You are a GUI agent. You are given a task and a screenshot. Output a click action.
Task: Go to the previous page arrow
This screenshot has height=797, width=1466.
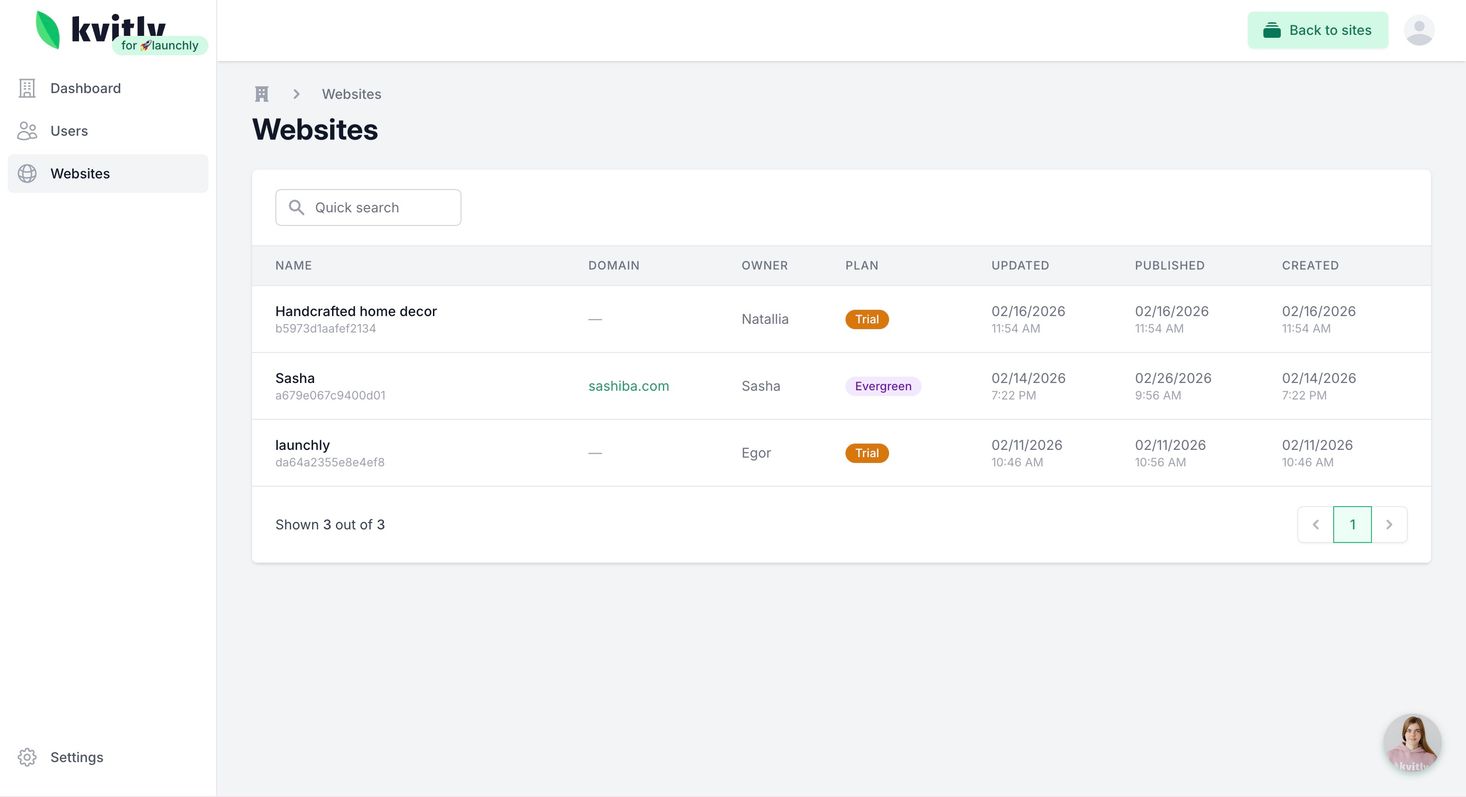coord(1316,525)
